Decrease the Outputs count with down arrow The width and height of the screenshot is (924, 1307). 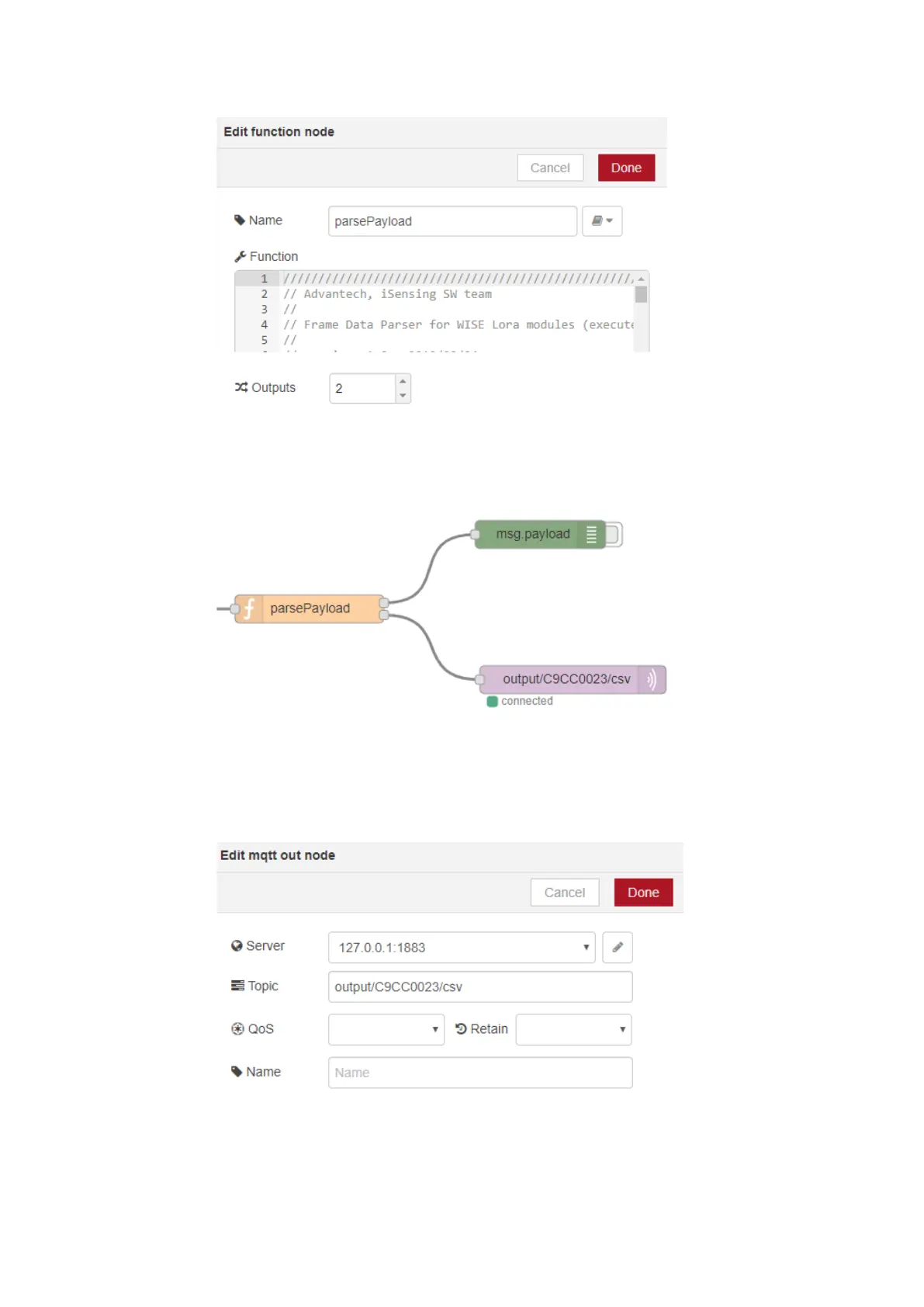(403, 396)
